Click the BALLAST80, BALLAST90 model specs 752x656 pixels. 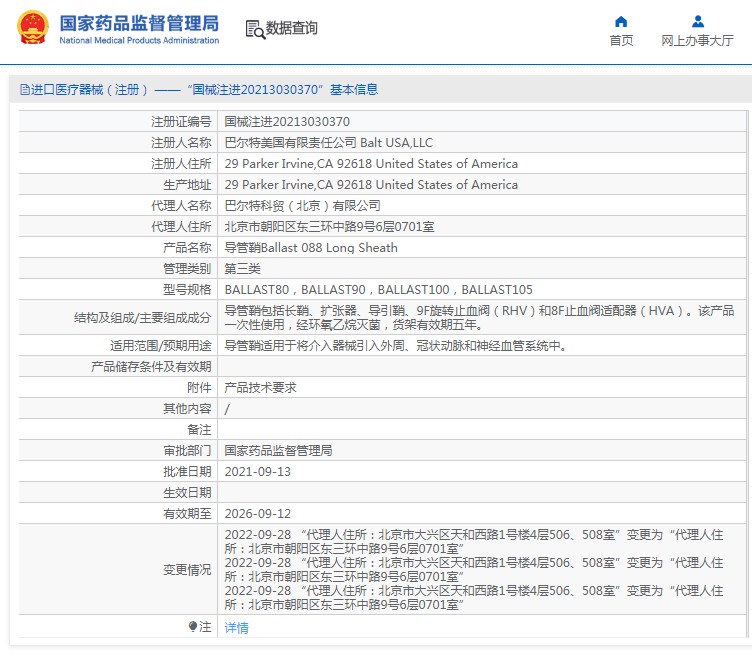[x=378, y=290]
